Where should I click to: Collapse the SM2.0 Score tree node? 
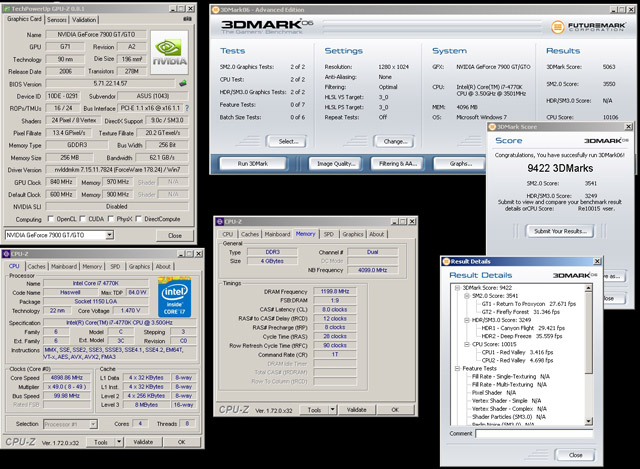466,295
